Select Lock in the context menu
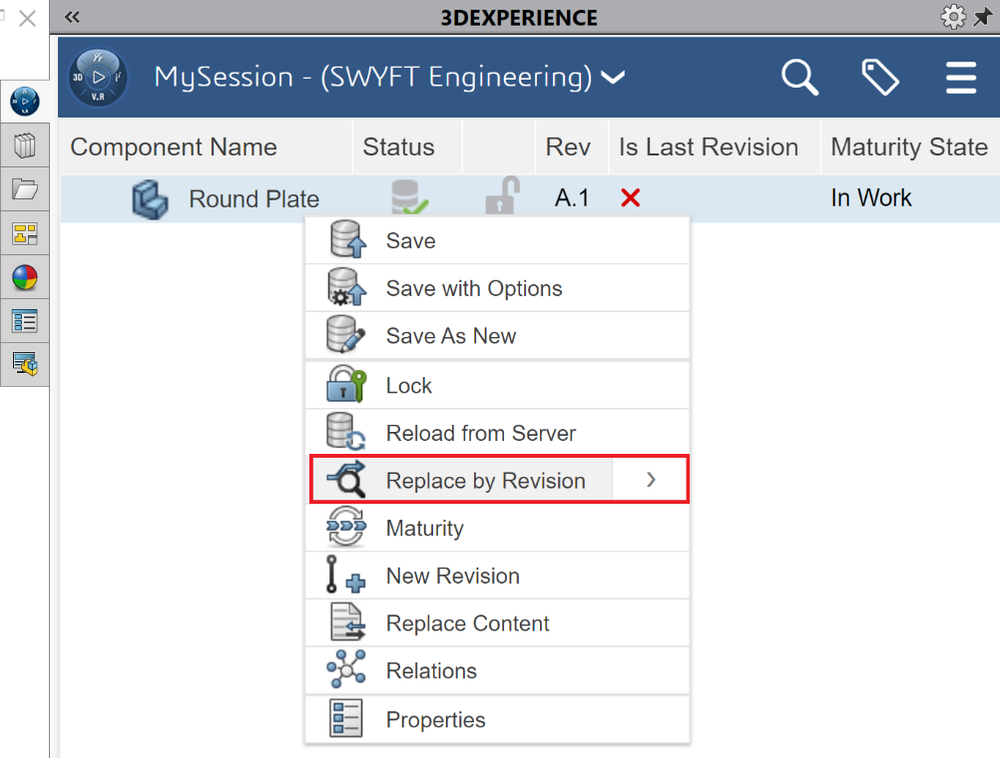The height and width of the screenshot is (758, 1000). (497, 386)
